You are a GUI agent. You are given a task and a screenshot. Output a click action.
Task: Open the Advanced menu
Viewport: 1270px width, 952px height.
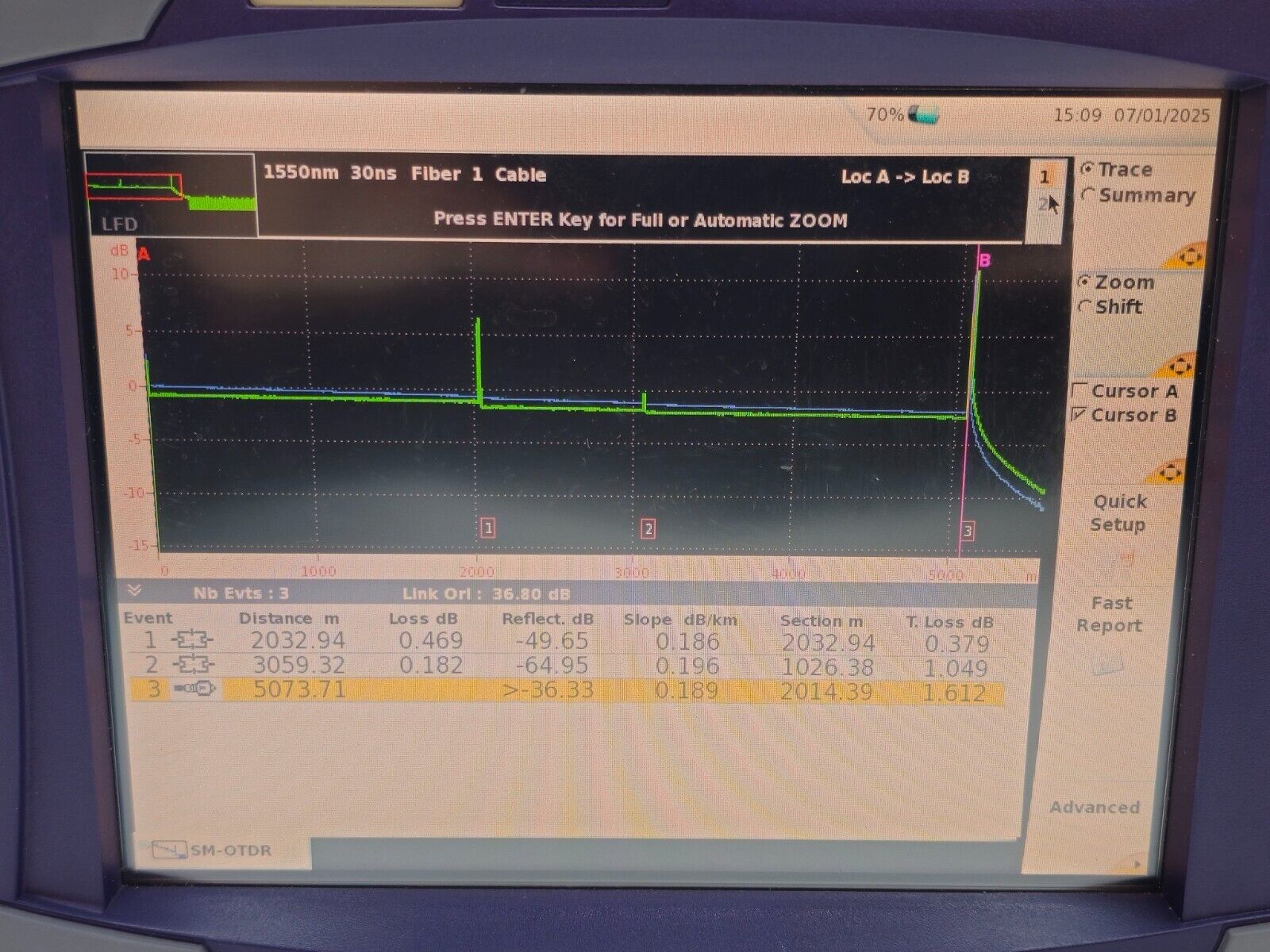[1095, 807]
